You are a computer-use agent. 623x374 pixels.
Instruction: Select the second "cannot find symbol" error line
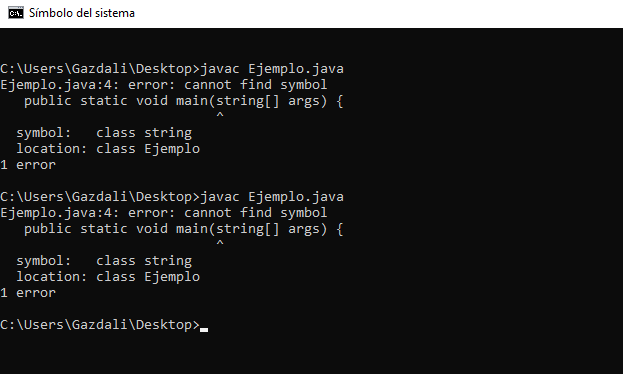164,213
